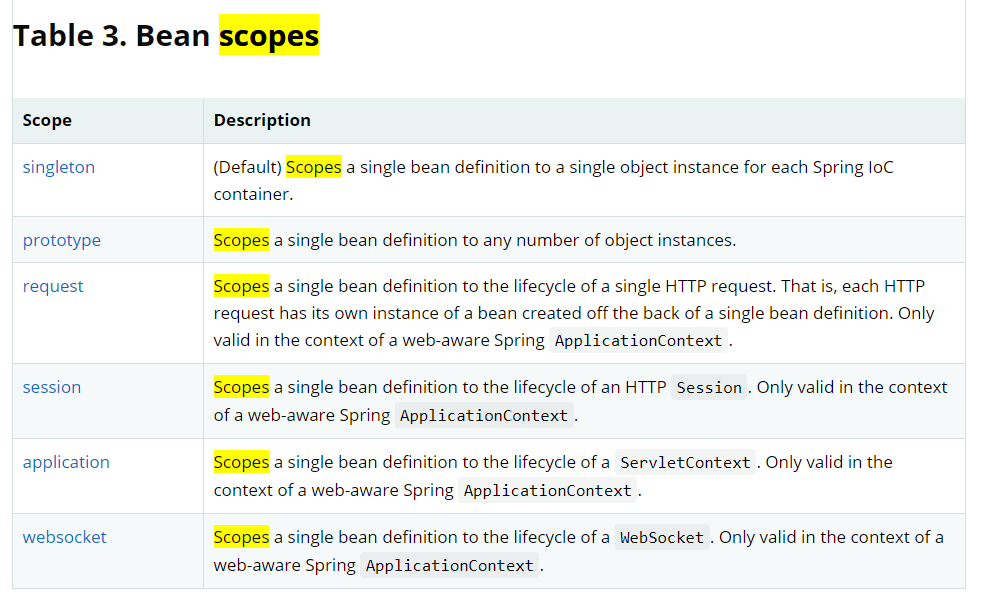The height and width of the screenshot is (600, 987).
Task: Click the "Session" code term
Action: coord(709,388)
